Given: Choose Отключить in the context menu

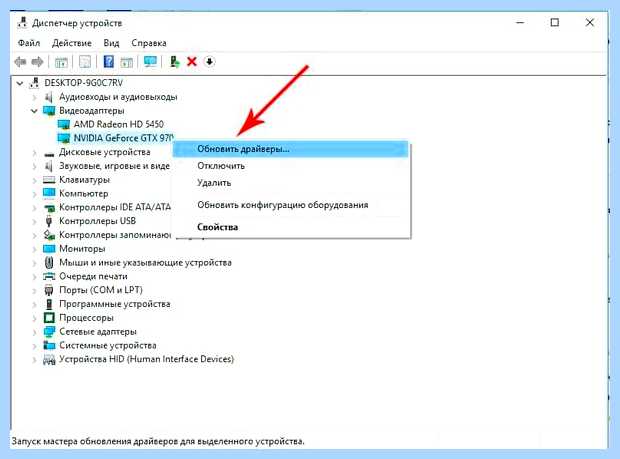Looking at the screenshot, I should point(290,166).
